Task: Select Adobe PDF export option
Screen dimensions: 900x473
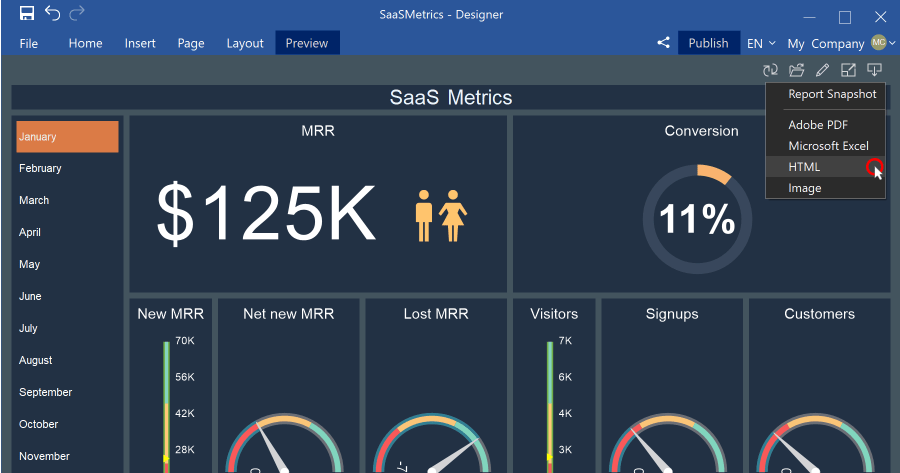Action: point(818,125)
